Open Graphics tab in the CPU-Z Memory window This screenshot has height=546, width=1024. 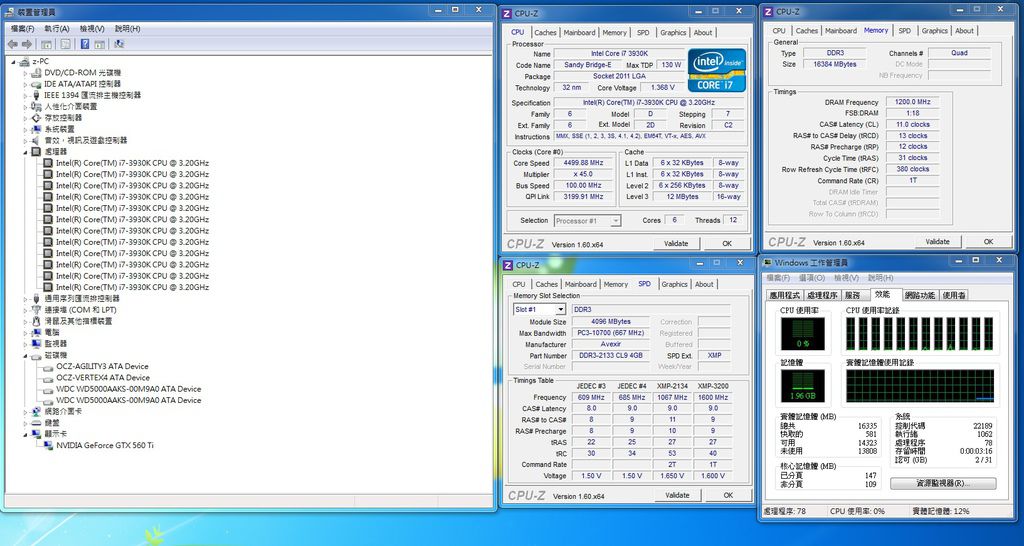tap(935, 31)
